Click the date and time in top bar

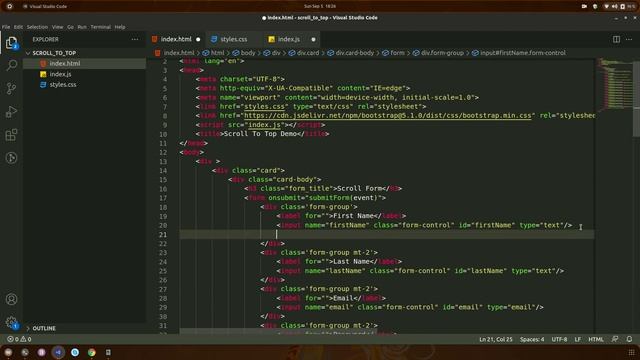tap(320, 6)
